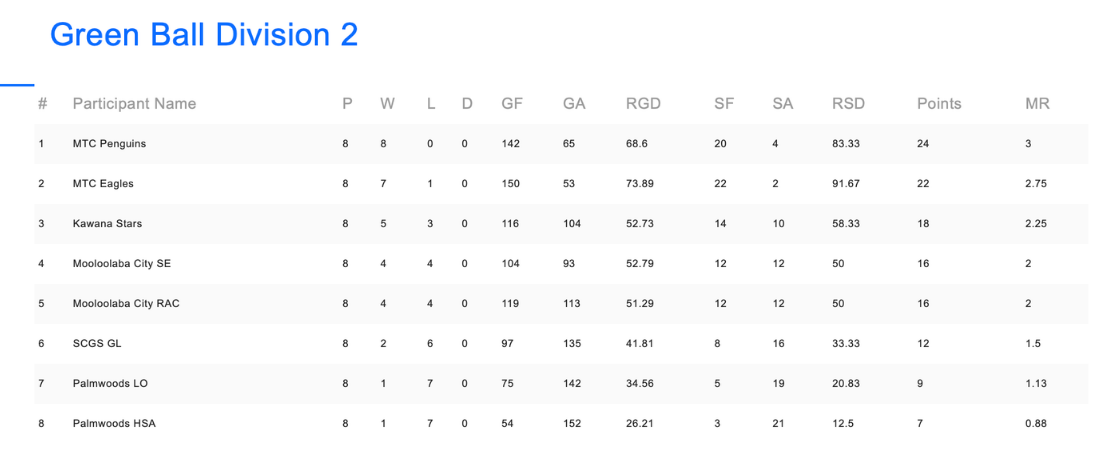The width and height of the screenshot is (1094, 454).
Task: Open Palmwoods HSA participant
Action: tap(114, 423)
